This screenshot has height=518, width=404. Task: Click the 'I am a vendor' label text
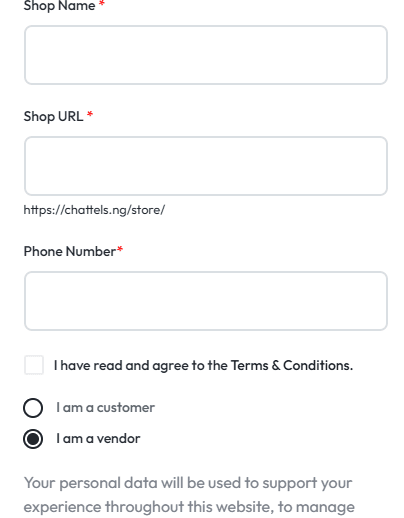pyautogui.click(x=98, y=439)
